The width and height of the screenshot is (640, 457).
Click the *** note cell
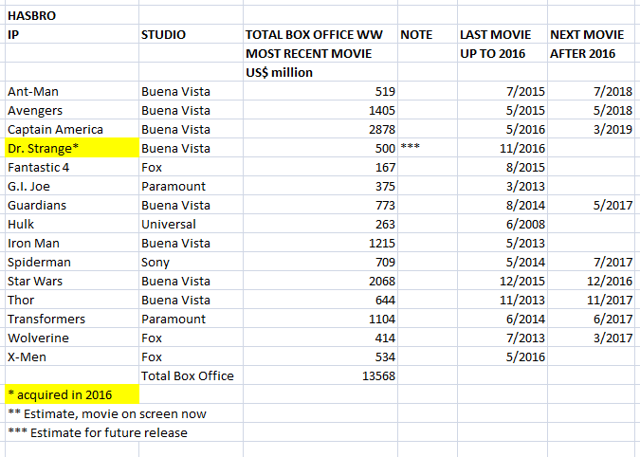tap(427, 148)
